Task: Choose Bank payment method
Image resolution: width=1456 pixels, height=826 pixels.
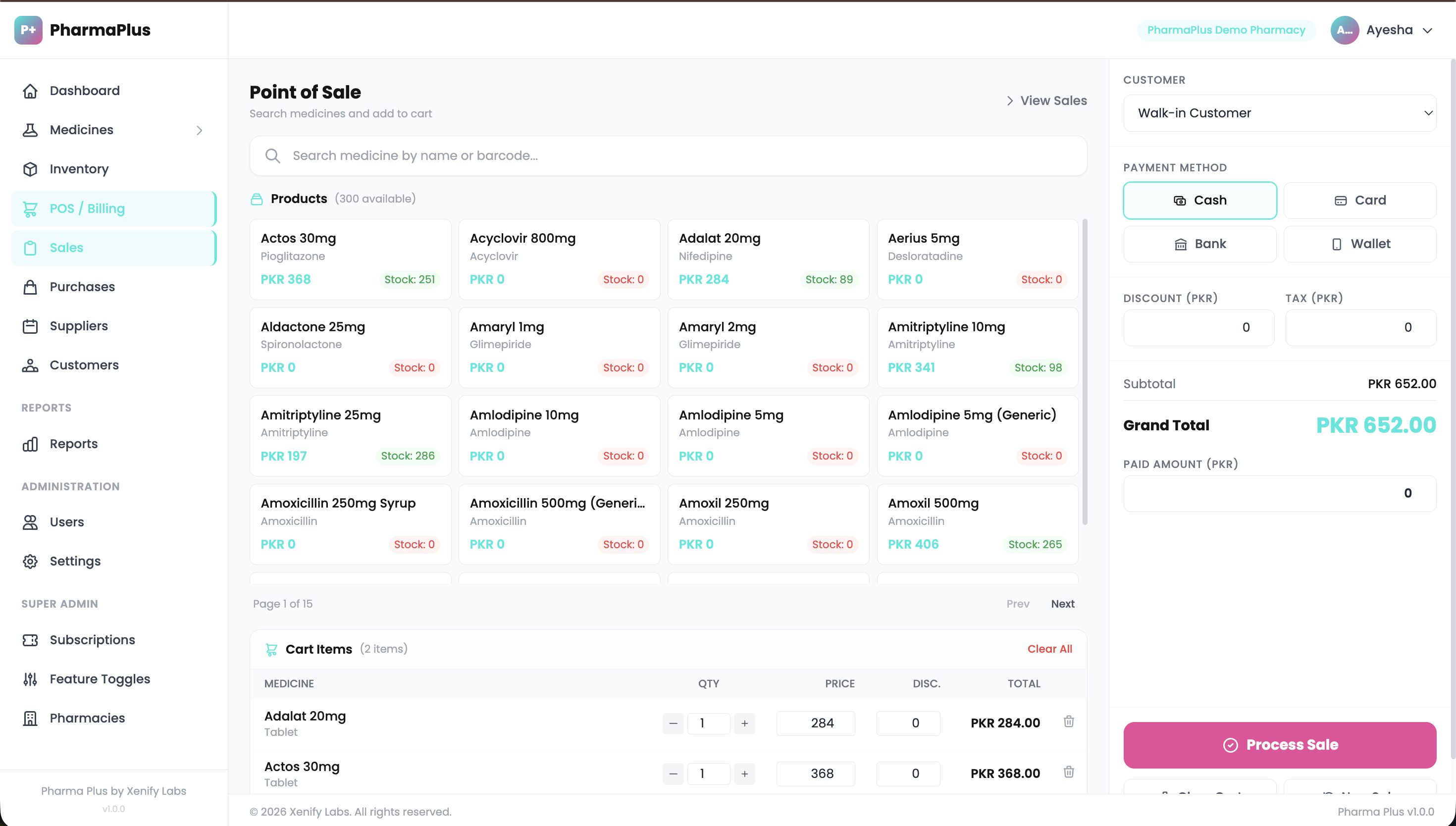Action: click(1199, 244)
